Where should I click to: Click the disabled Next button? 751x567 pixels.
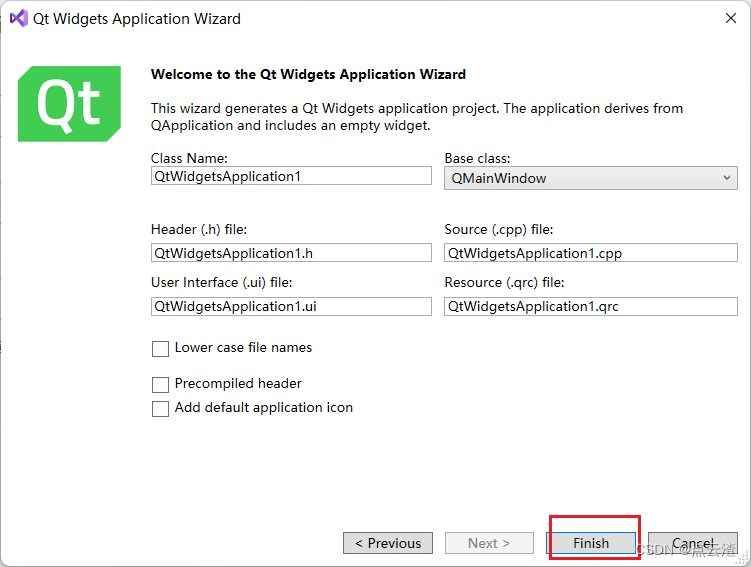(x=489, y=543)
